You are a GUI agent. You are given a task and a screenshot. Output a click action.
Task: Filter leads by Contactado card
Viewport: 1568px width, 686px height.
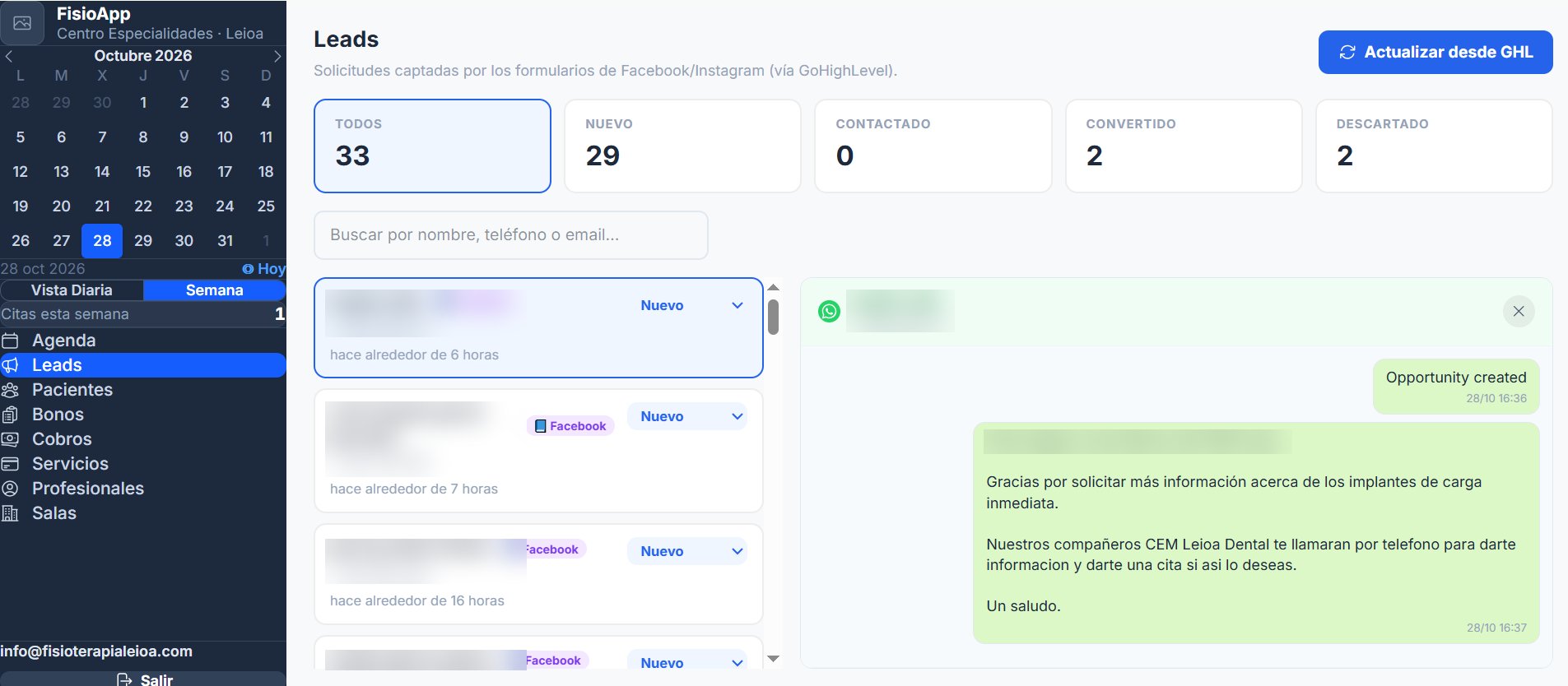[933, 146]
